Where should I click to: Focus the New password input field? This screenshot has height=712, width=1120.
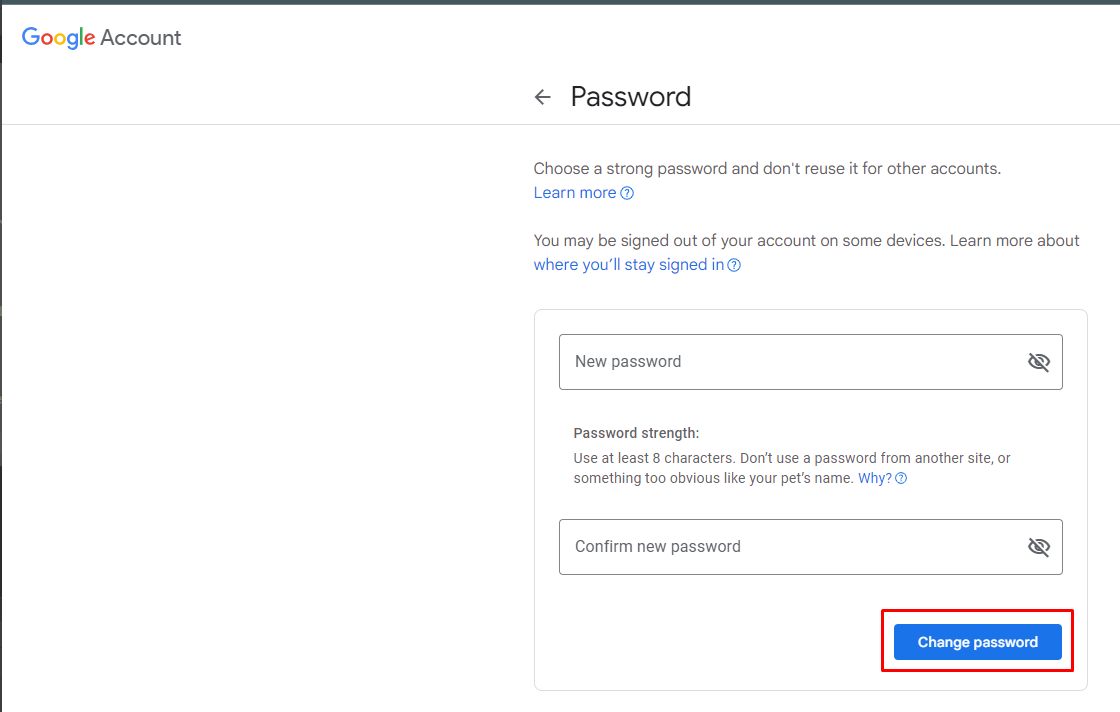(x=790, y=362)
